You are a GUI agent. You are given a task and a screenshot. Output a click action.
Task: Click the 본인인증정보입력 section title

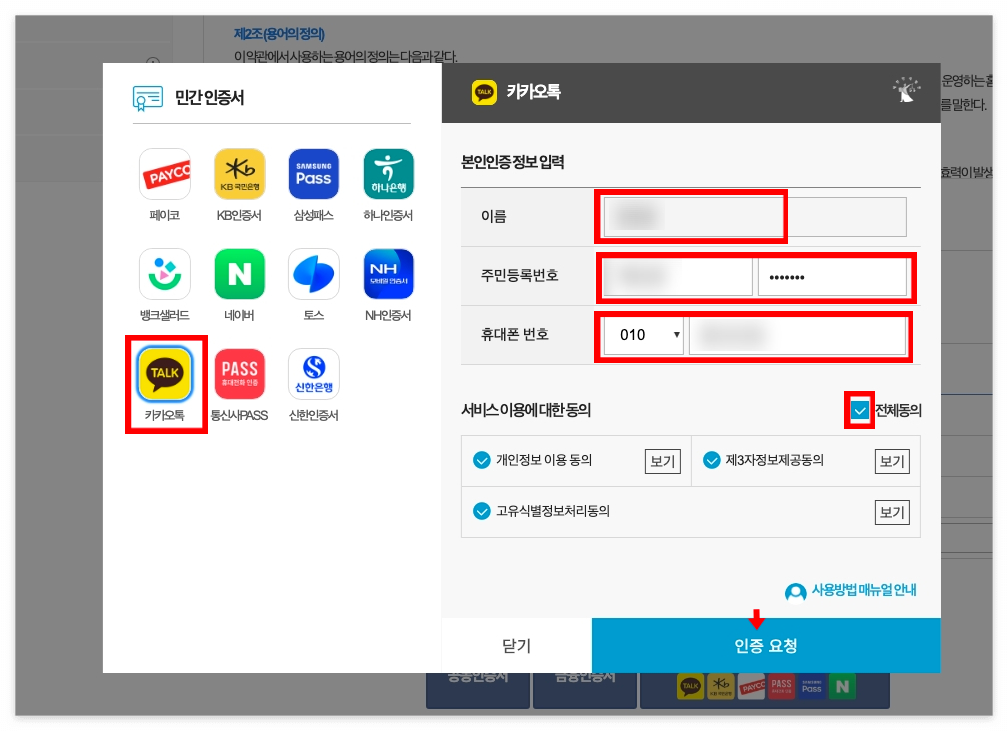point(512,162)
